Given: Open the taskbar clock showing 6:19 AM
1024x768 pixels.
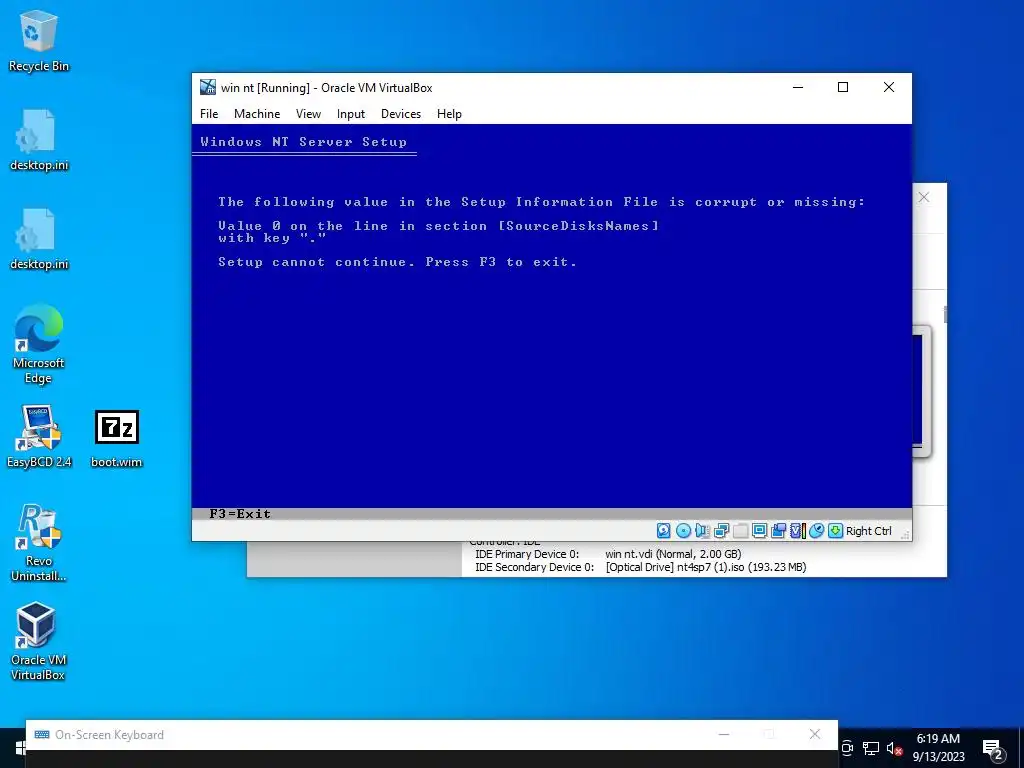Looking at the screenshot, I should click(938, 748).
